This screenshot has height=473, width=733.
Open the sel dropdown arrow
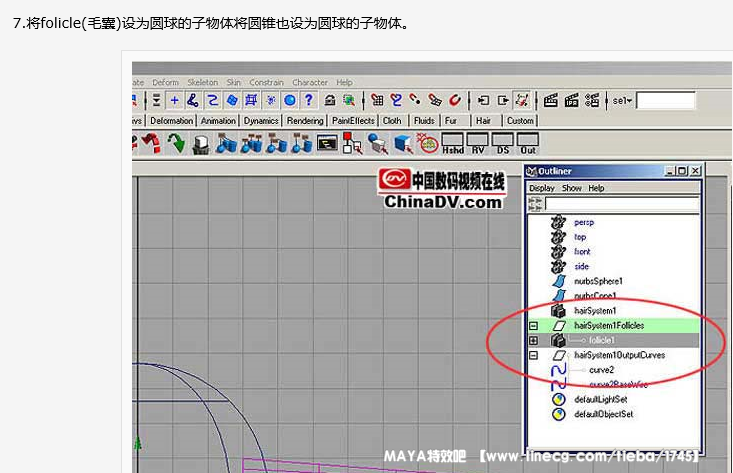[x=628, y=101]
